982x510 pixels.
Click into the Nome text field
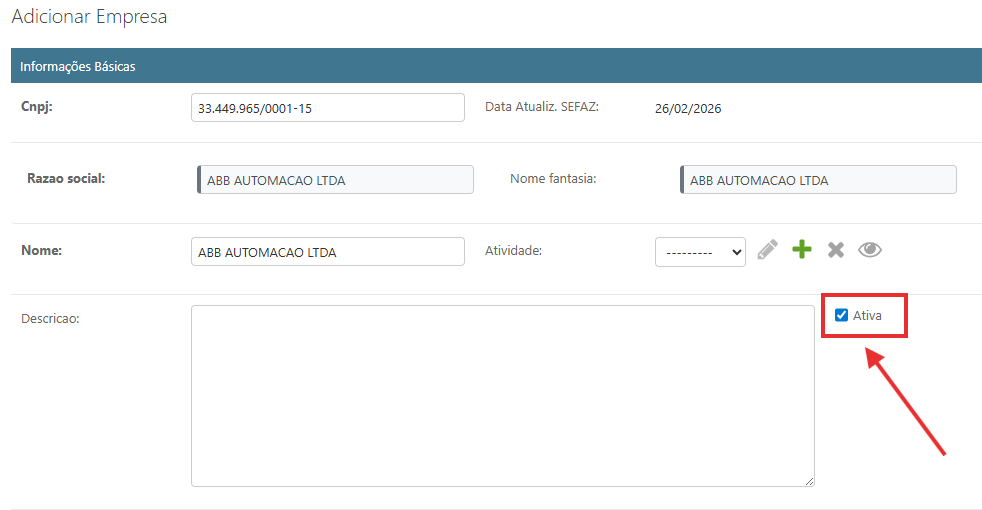pos(327,252)
